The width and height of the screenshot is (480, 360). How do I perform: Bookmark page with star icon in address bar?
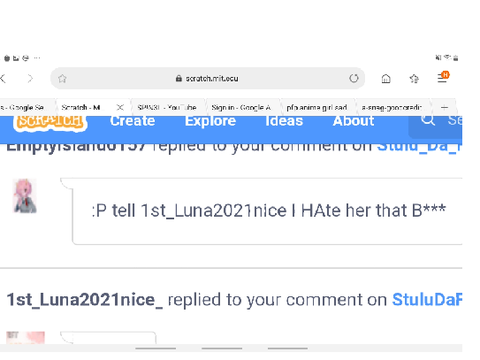(x=62, y=79)
